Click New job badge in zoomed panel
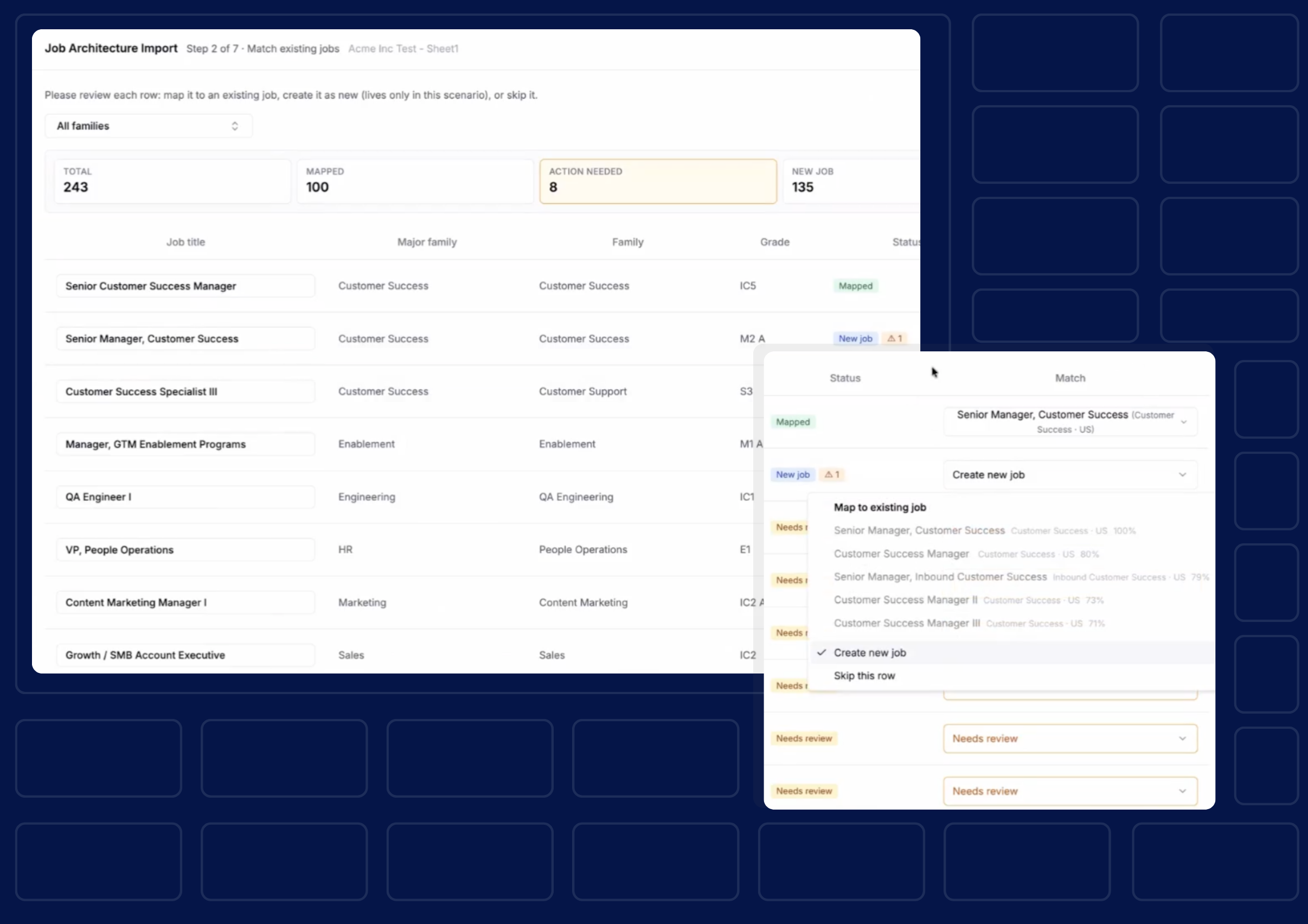1308x924 pixels. pos(792,474)
